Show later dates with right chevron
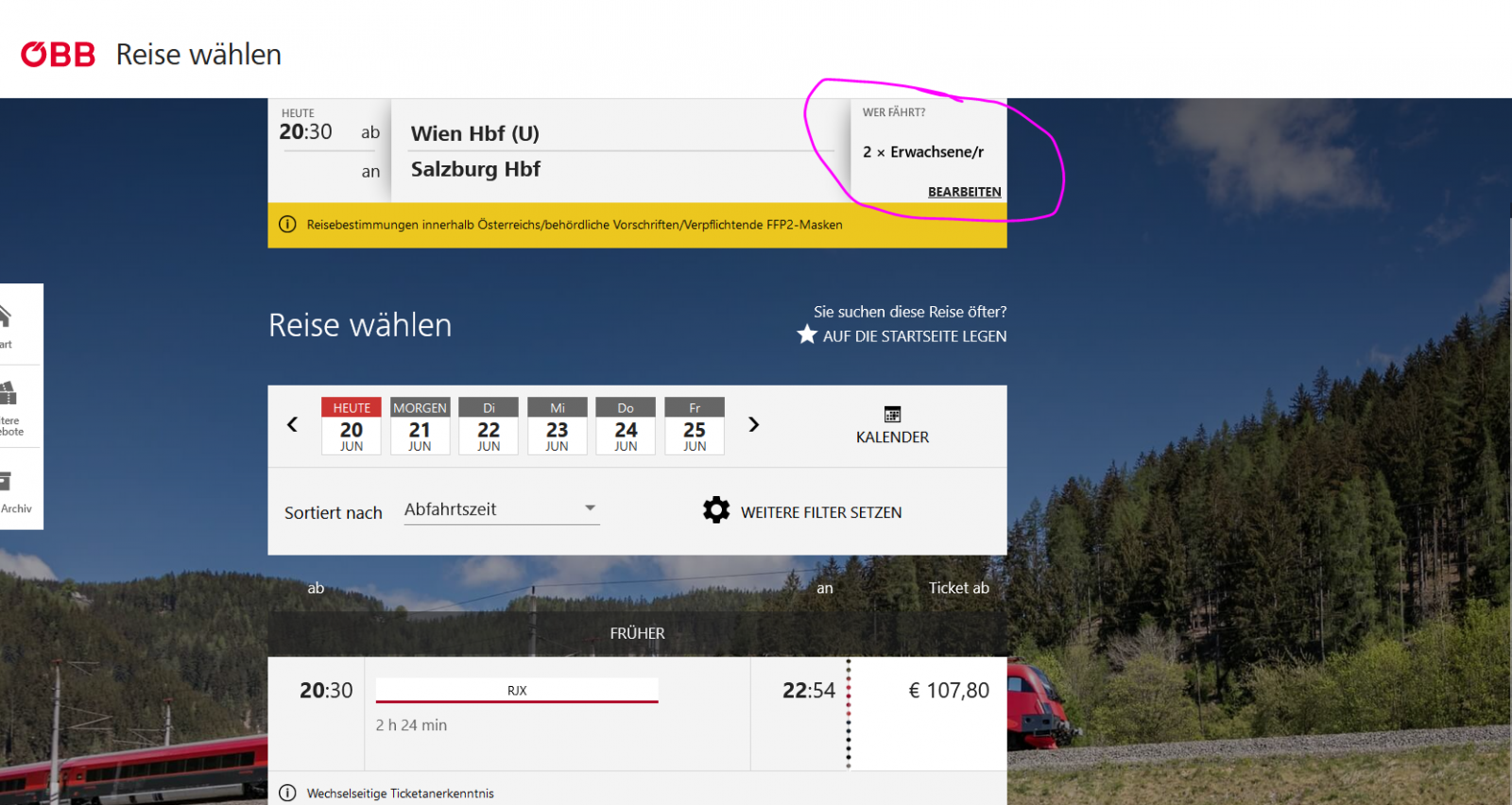Screen dimensions: 1512x805 click(753, 425)
